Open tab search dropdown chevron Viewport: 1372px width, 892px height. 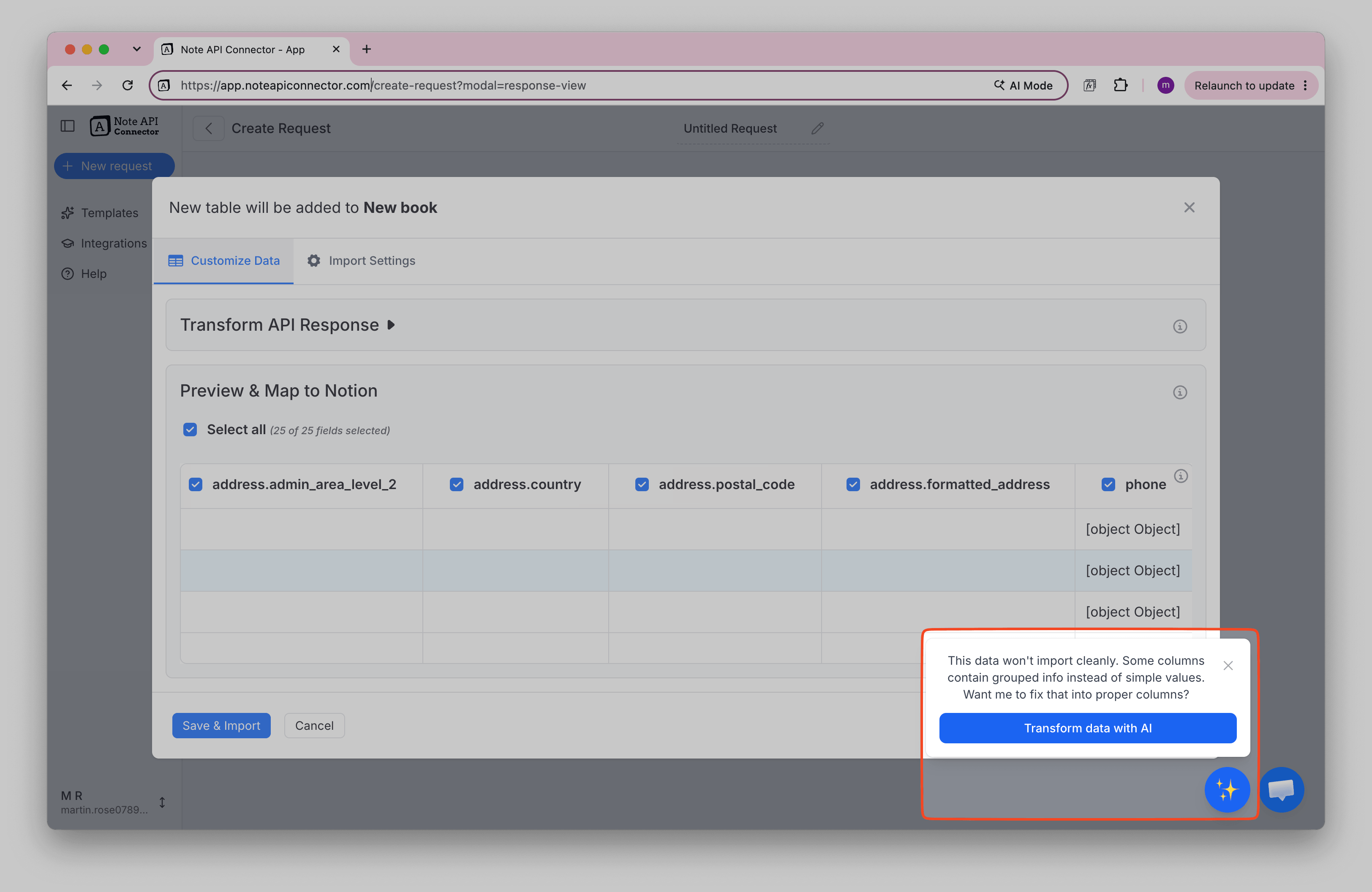(136, 49)
